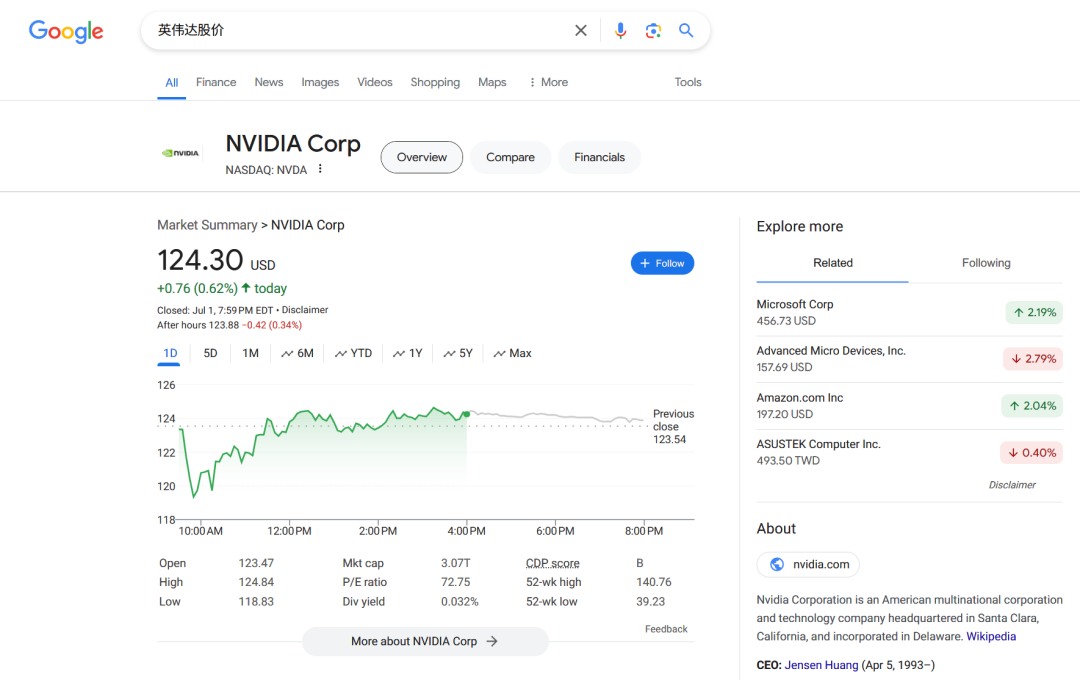Go to Google home via logo
The image size is (1080, 680).
coord(66,31)
